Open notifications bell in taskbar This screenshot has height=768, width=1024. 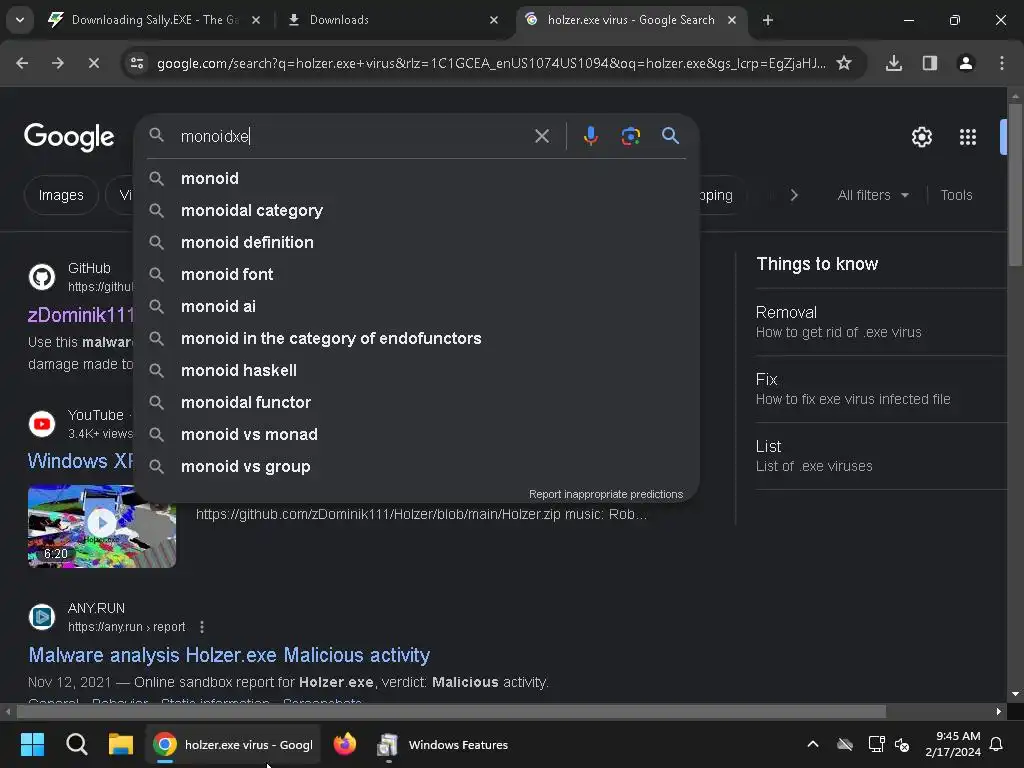[x=997, y=744]
